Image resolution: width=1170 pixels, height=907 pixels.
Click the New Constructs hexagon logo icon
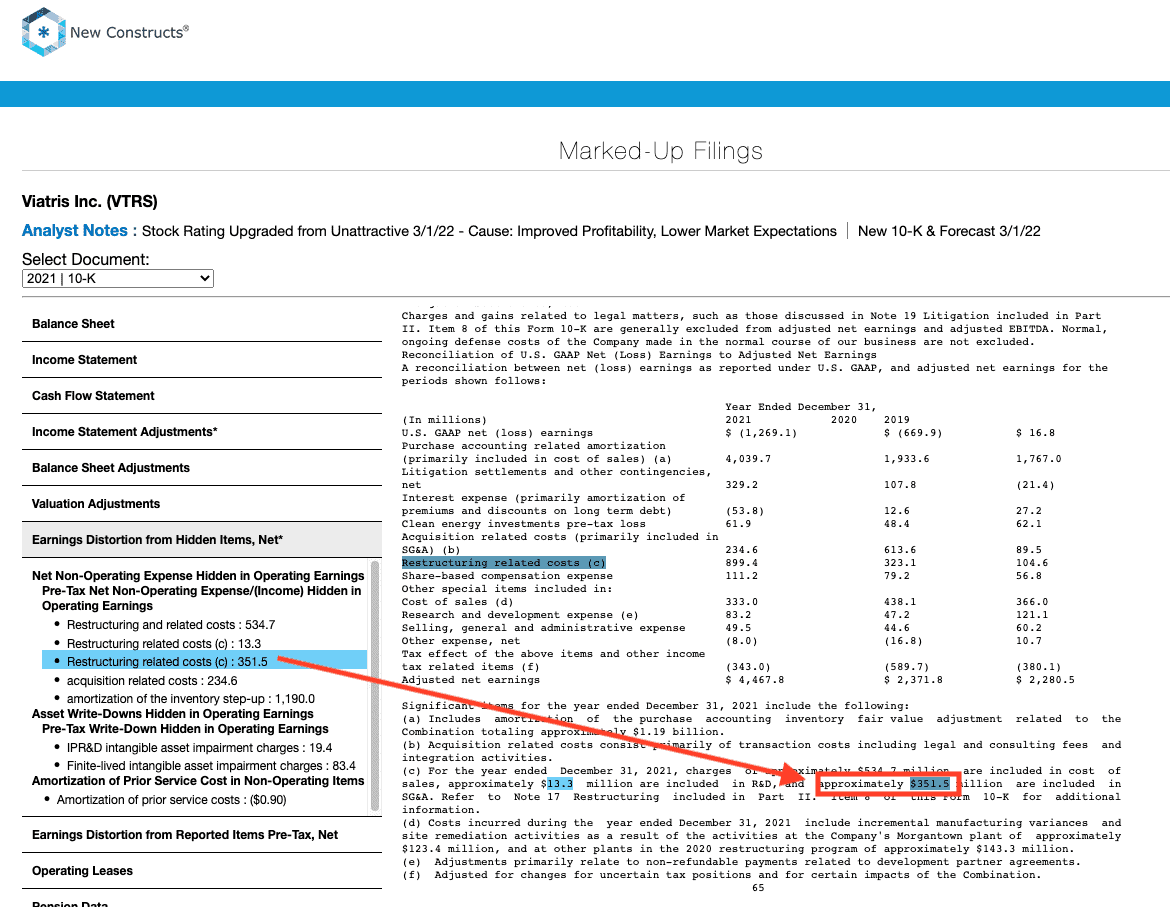coord(43,32)
